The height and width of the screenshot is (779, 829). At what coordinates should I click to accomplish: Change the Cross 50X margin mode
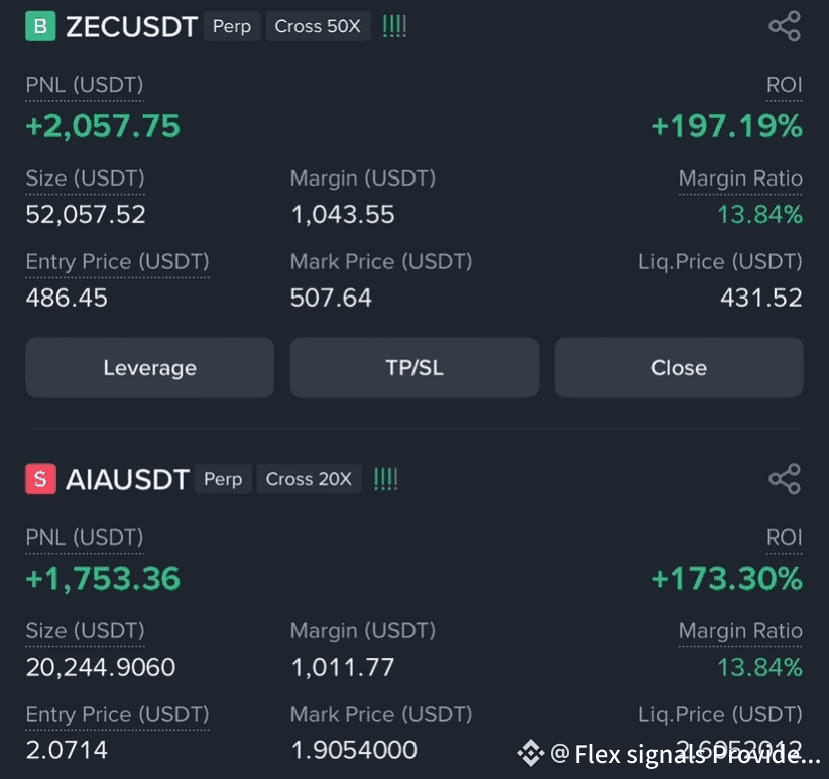(317, 26)
